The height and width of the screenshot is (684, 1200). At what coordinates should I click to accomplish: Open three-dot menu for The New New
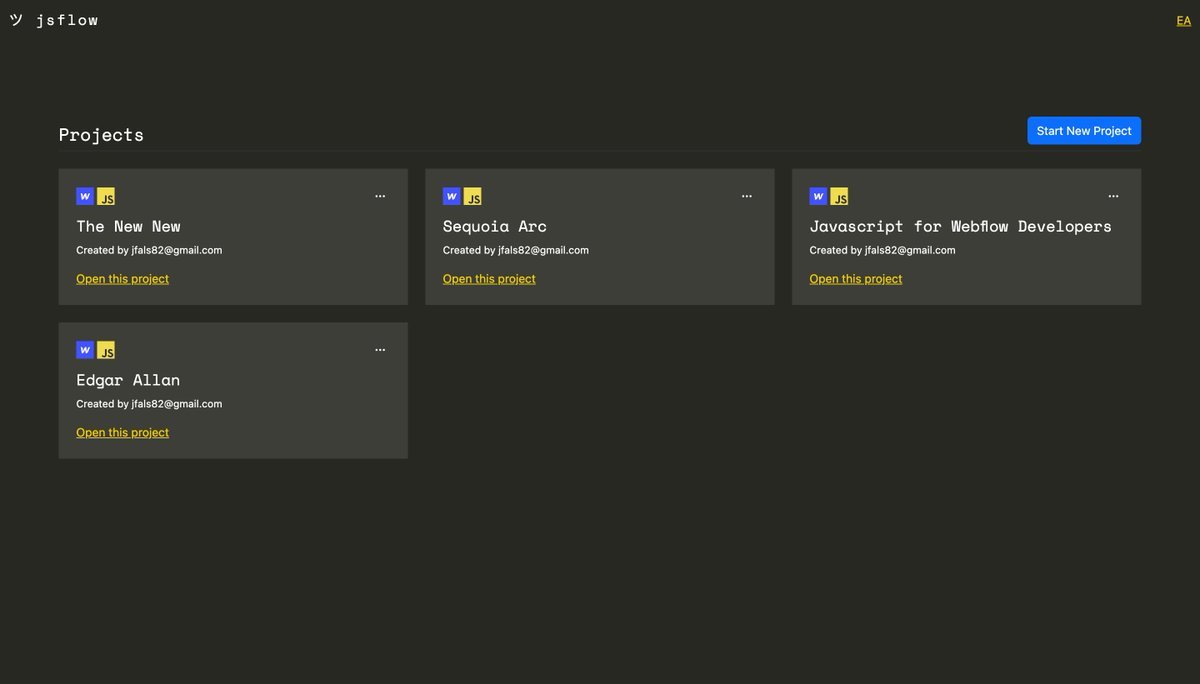pyautogui.click(x=380, y=197)
